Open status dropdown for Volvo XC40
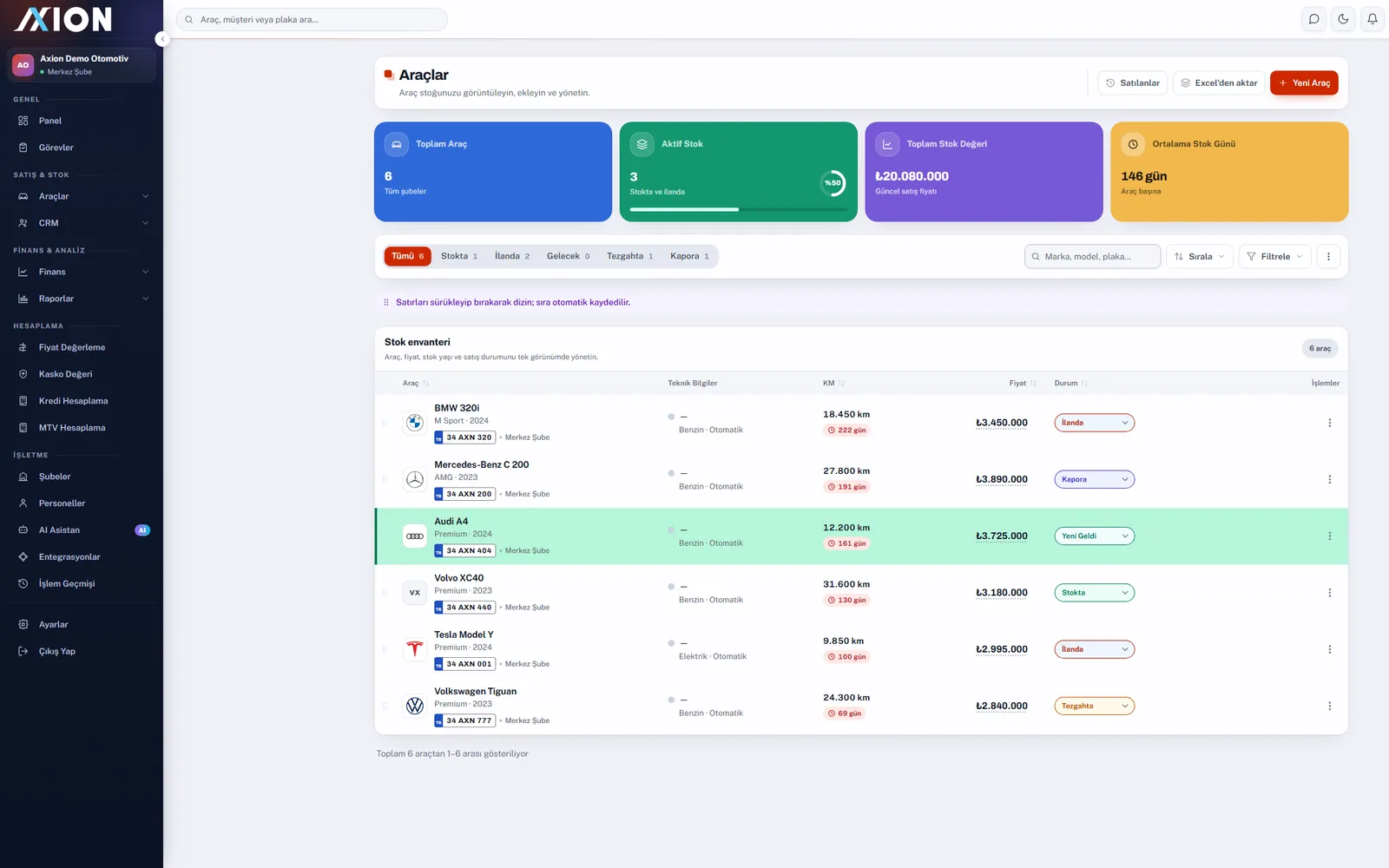 tap(1094, 593)
